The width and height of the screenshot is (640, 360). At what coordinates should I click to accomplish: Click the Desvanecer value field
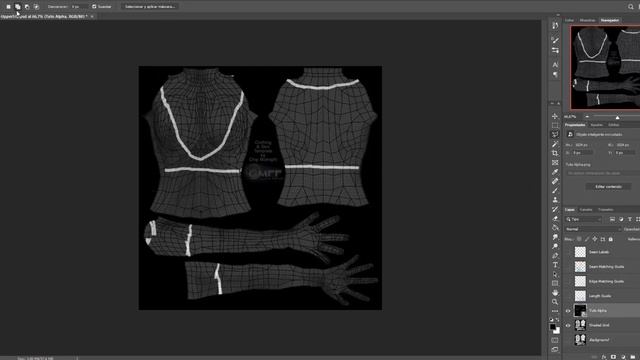pos(79,7)
